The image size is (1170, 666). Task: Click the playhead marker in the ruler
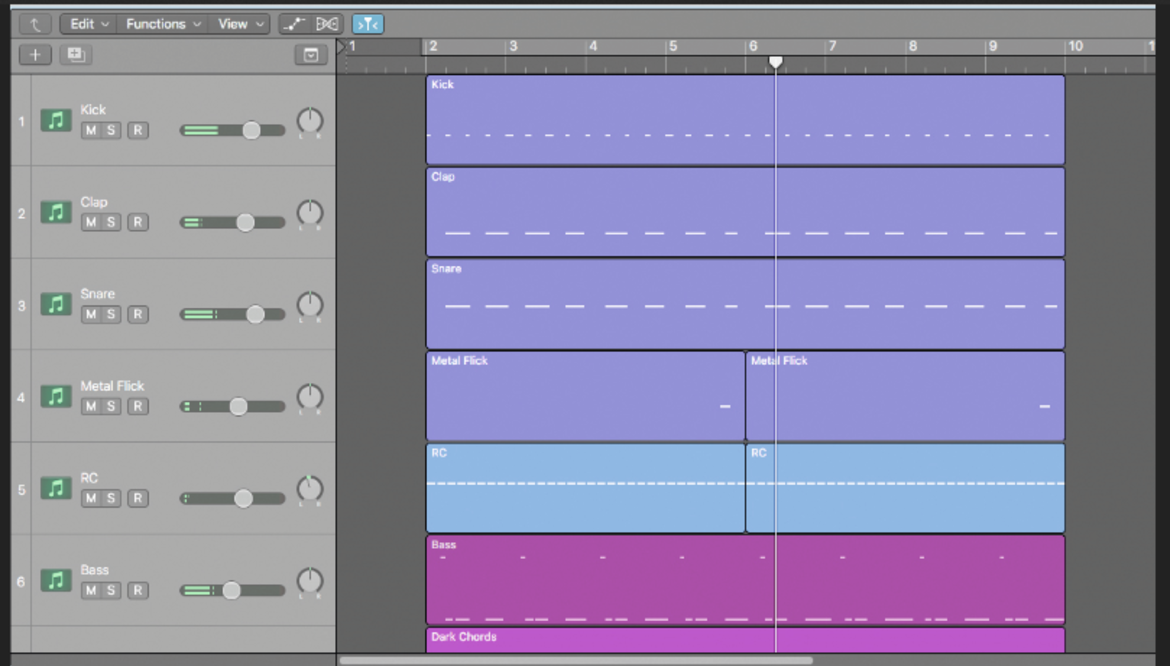pos(776,62)
